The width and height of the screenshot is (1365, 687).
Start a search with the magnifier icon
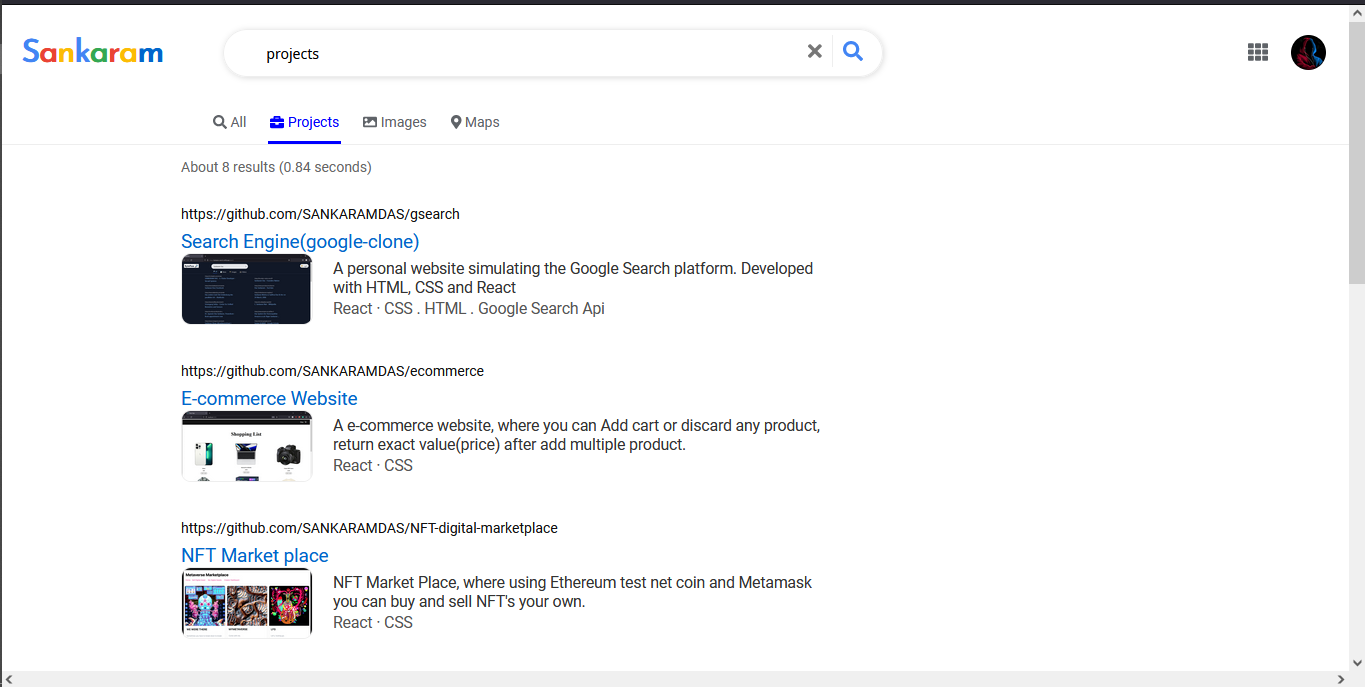[852, 50]
